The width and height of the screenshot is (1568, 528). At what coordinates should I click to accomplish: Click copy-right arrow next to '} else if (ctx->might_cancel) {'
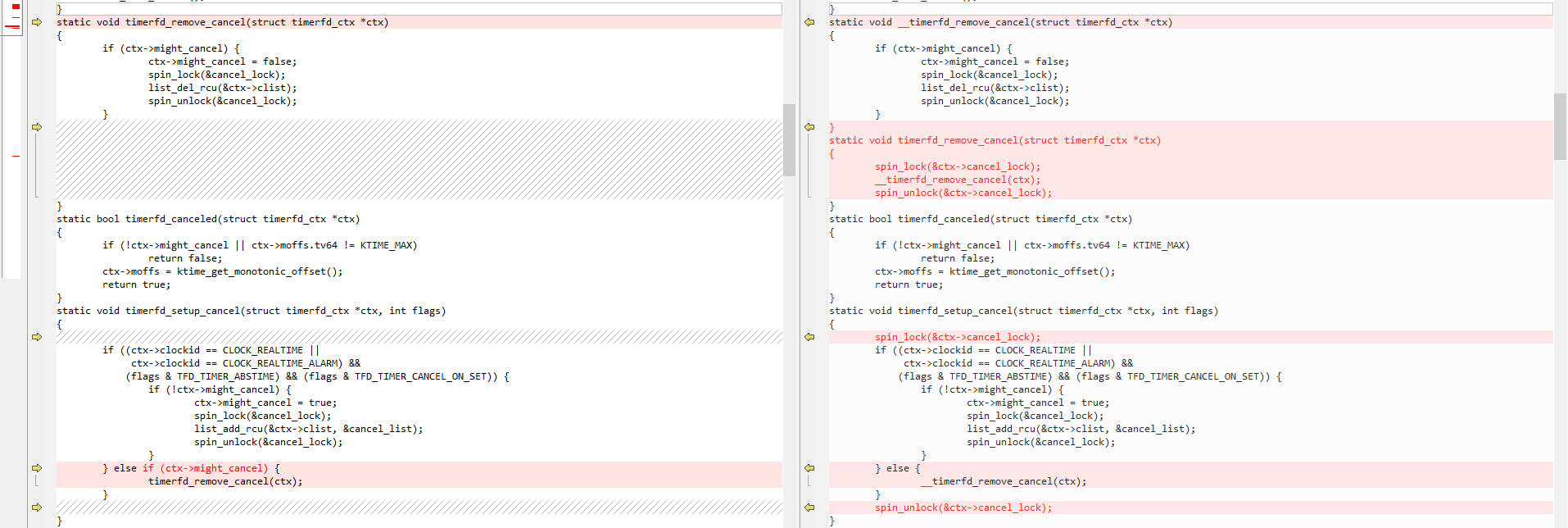pos(37,468)
